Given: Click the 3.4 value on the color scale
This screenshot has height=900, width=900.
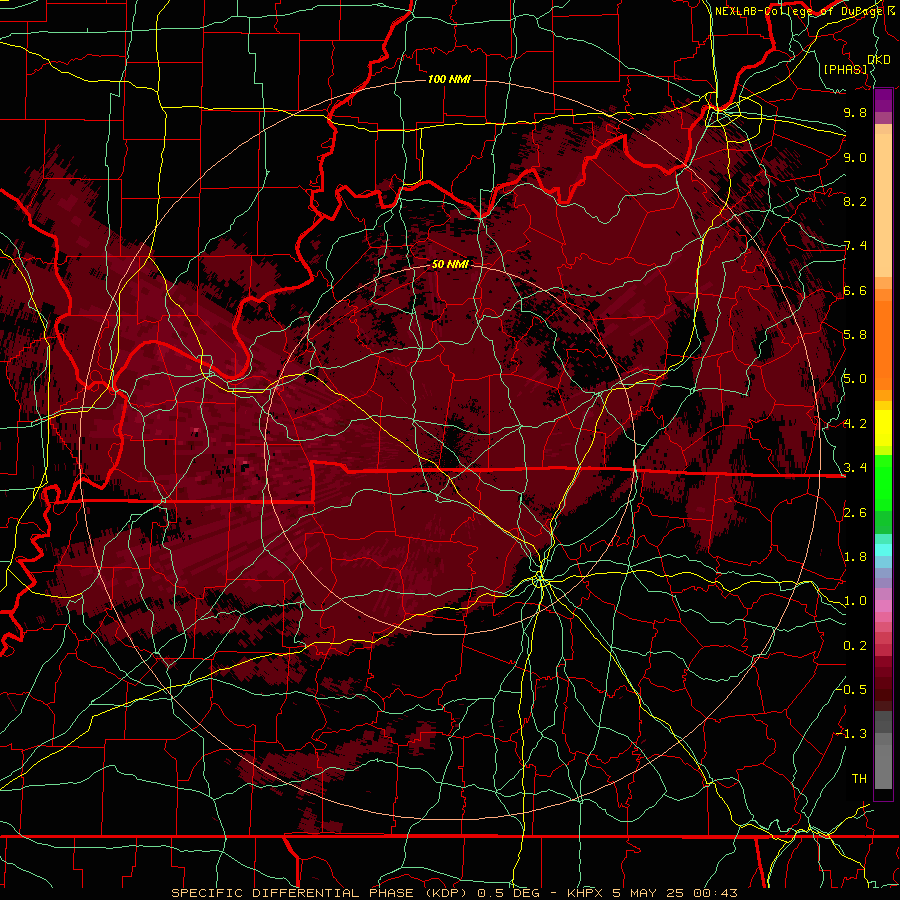Looking at the screenshot, I should pos(855,468).
